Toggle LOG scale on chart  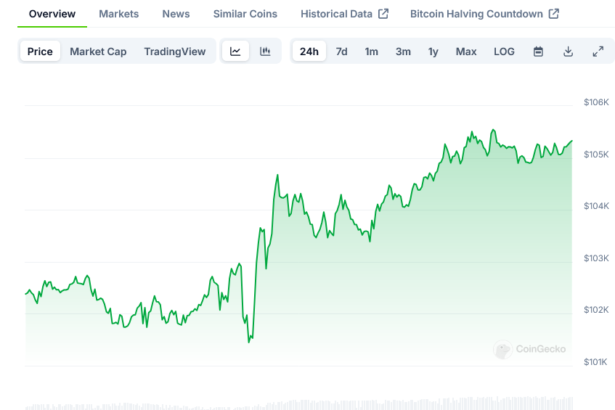[x=504, y=52]
